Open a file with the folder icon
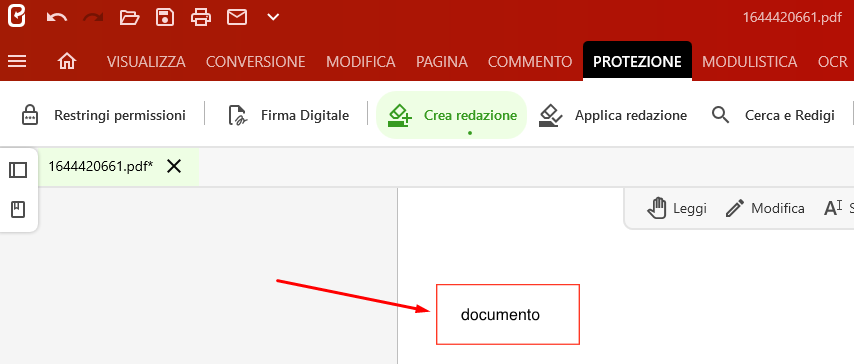Viewport: 854px width, 364px height. [x=130, y=17]
